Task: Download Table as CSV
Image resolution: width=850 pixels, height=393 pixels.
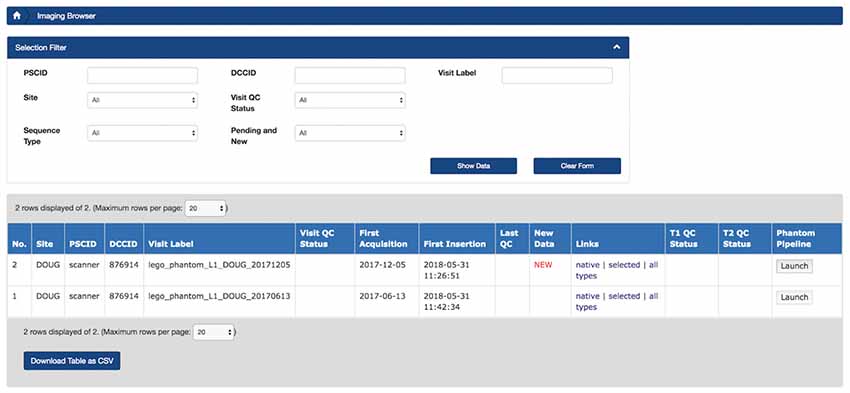Action: tap(72, 361)
